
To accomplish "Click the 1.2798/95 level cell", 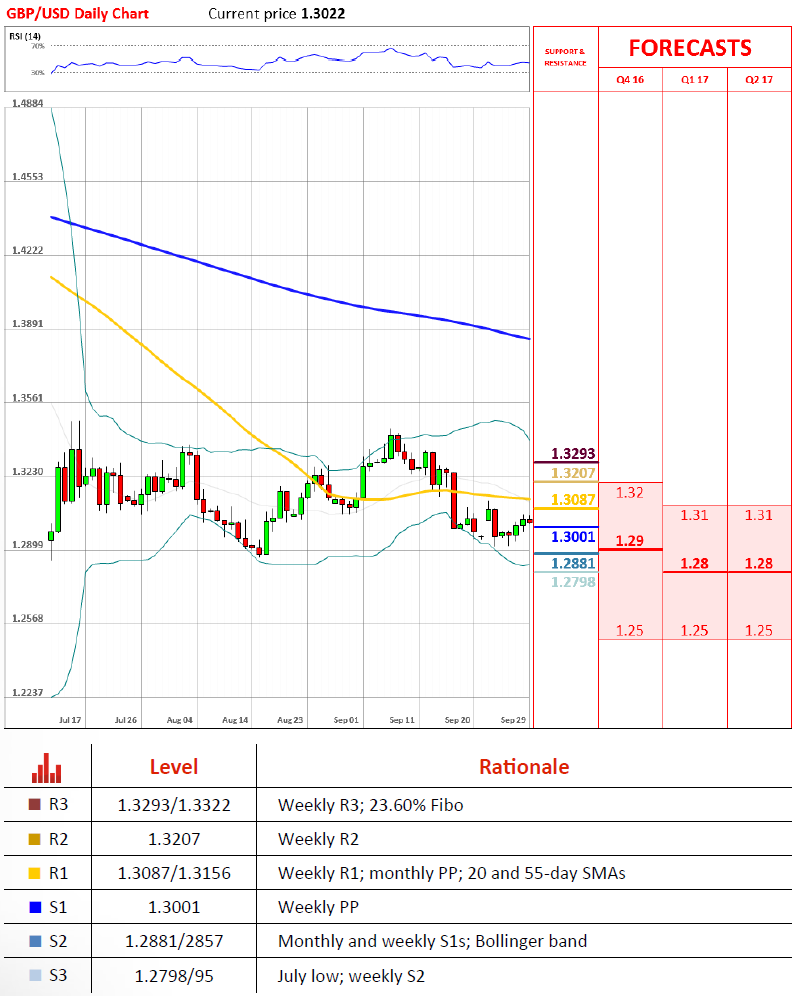I will pyautogui.click(x=174, y=976).
